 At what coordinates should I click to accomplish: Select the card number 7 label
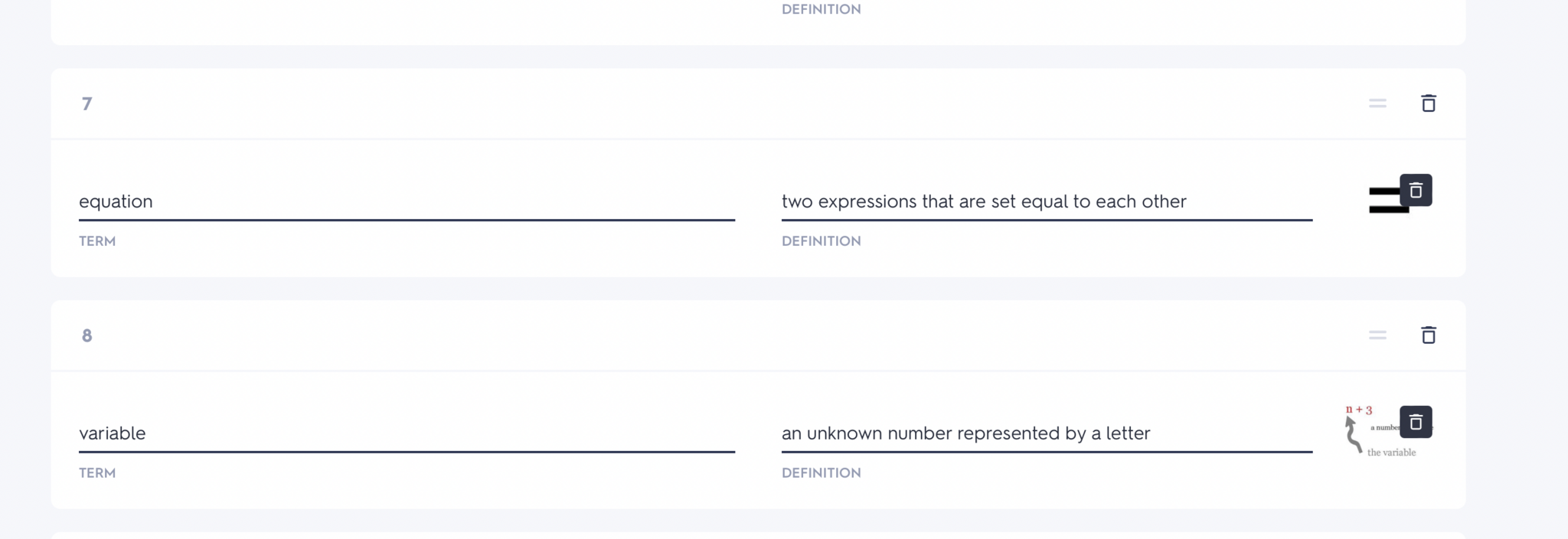pyautogui.click(x=87, y=104)
